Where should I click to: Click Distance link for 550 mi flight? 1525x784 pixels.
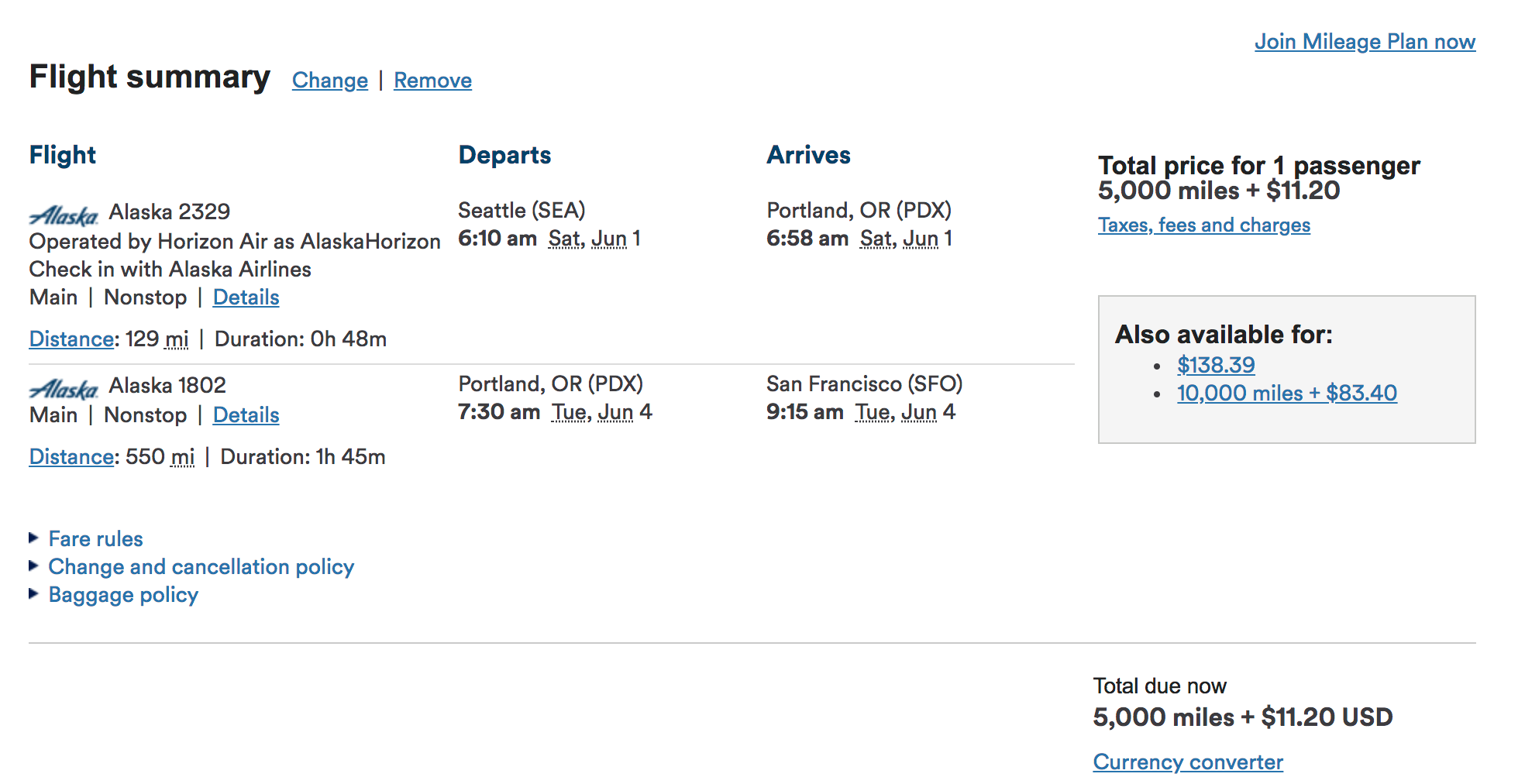71,457
